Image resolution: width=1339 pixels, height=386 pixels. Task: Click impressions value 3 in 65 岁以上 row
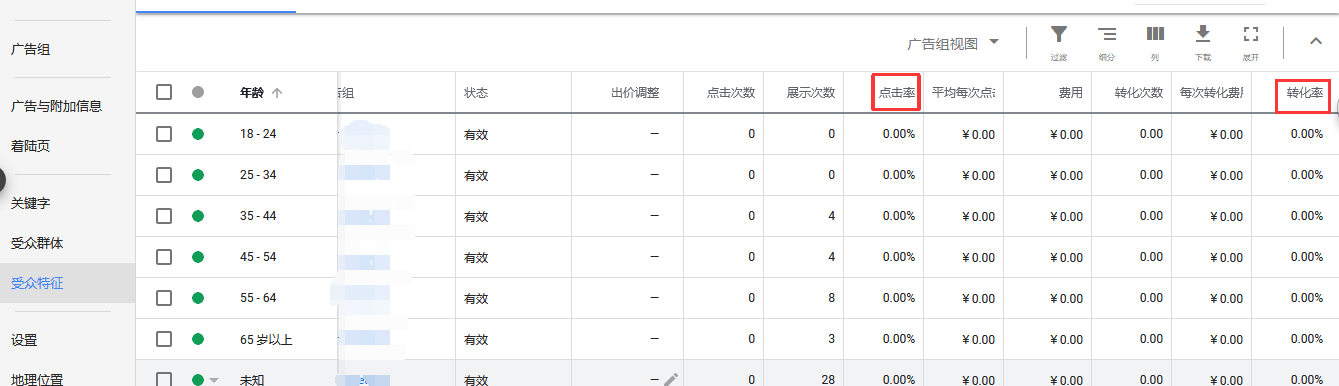[831, 340]
